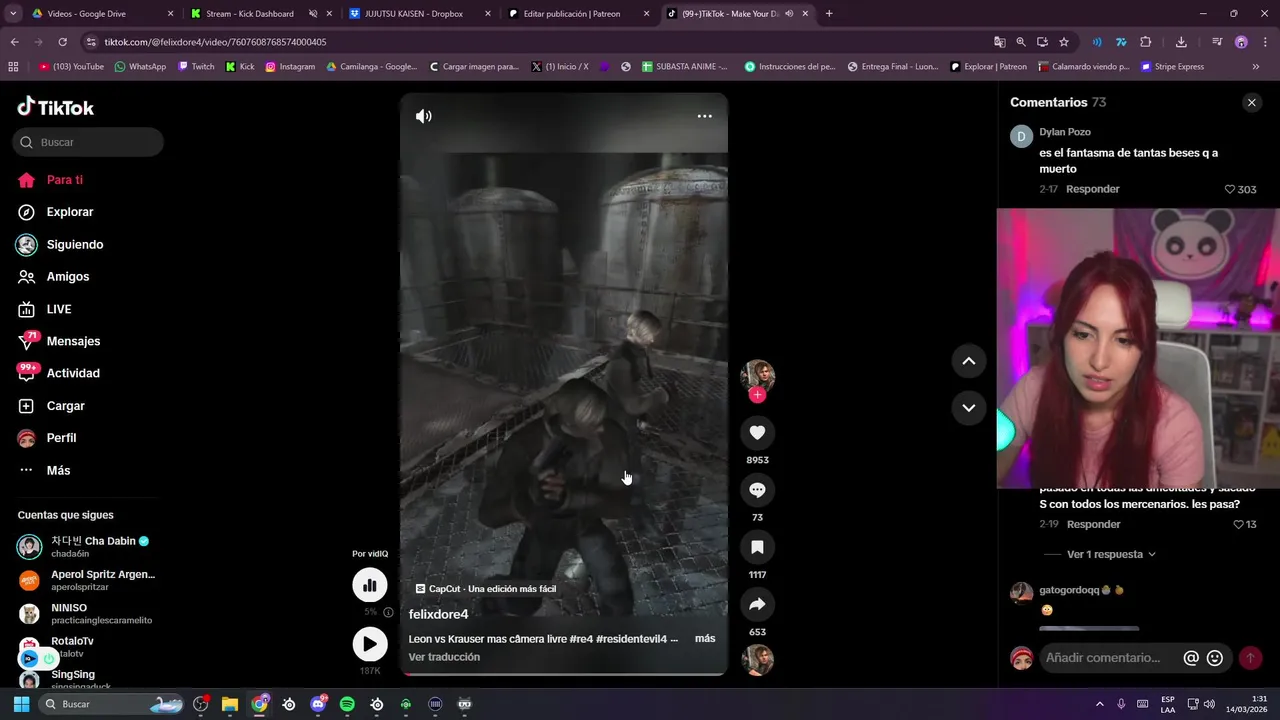The width and height of the screenshot is (1280, 720).
Task: Open browser extensions puzzle icon
Action: [1146, 42]
